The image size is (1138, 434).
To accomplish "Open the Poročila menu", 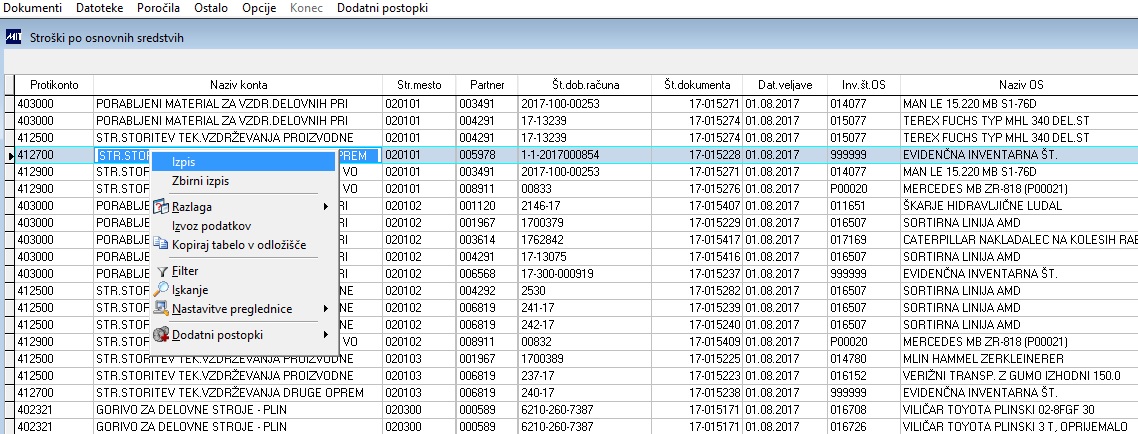I will click(x=158, y=8).
